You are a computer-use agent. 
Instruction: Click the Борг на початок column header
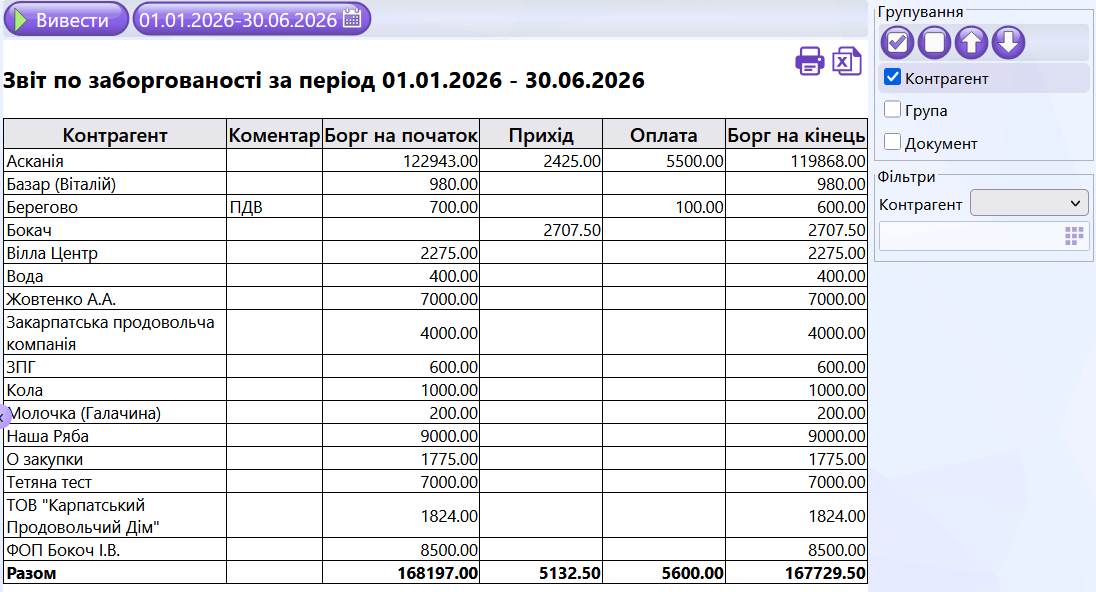(x=401, y=134)
